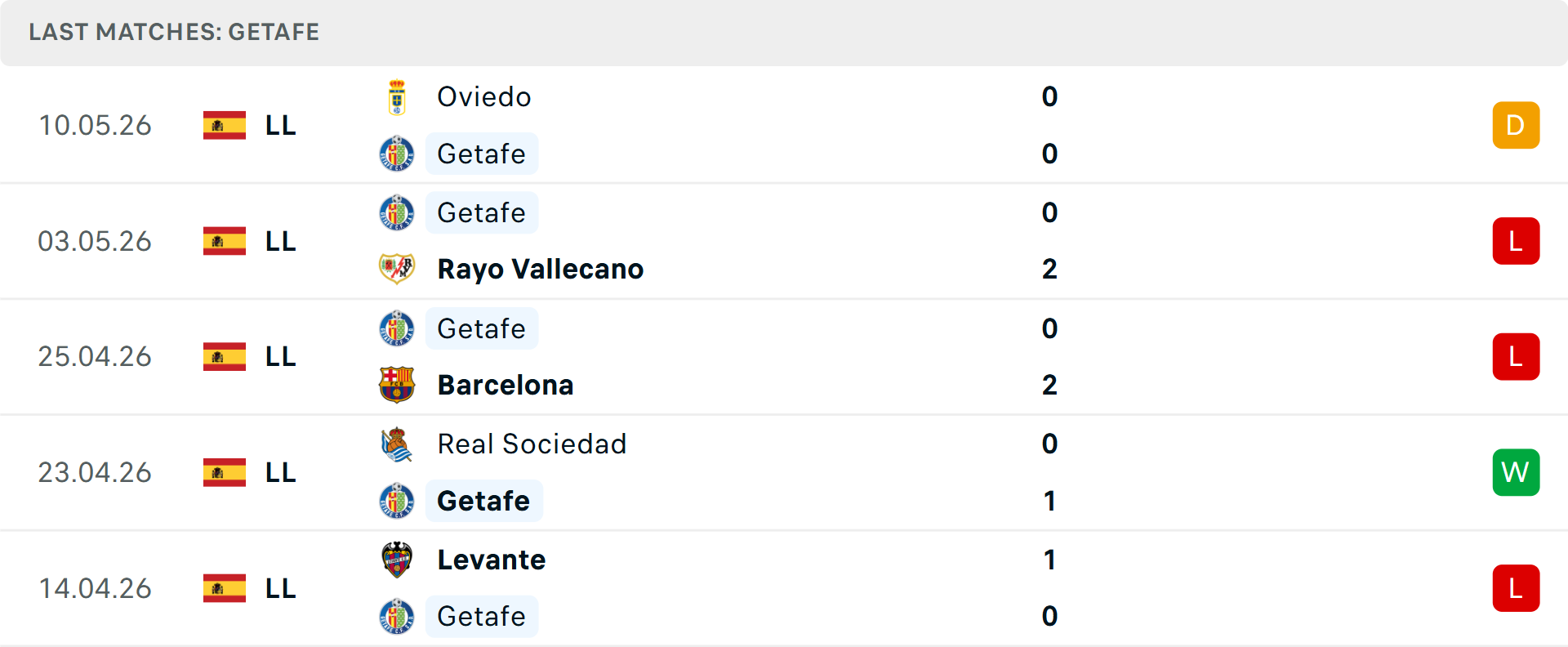Click the orange D draw badge

point(1516,125)
